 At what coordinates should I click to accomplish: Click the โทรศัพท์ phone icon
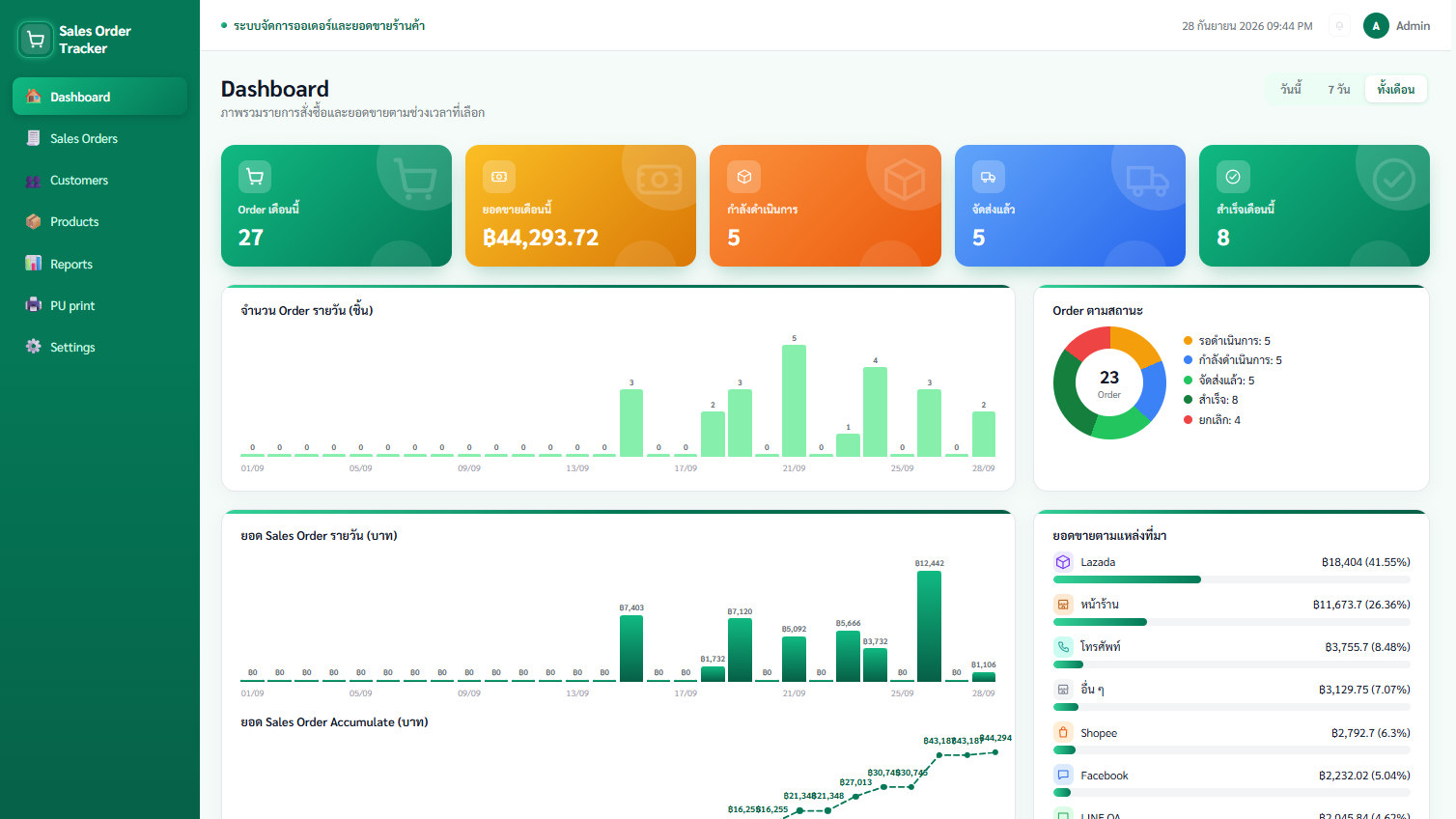[1063, 647]
